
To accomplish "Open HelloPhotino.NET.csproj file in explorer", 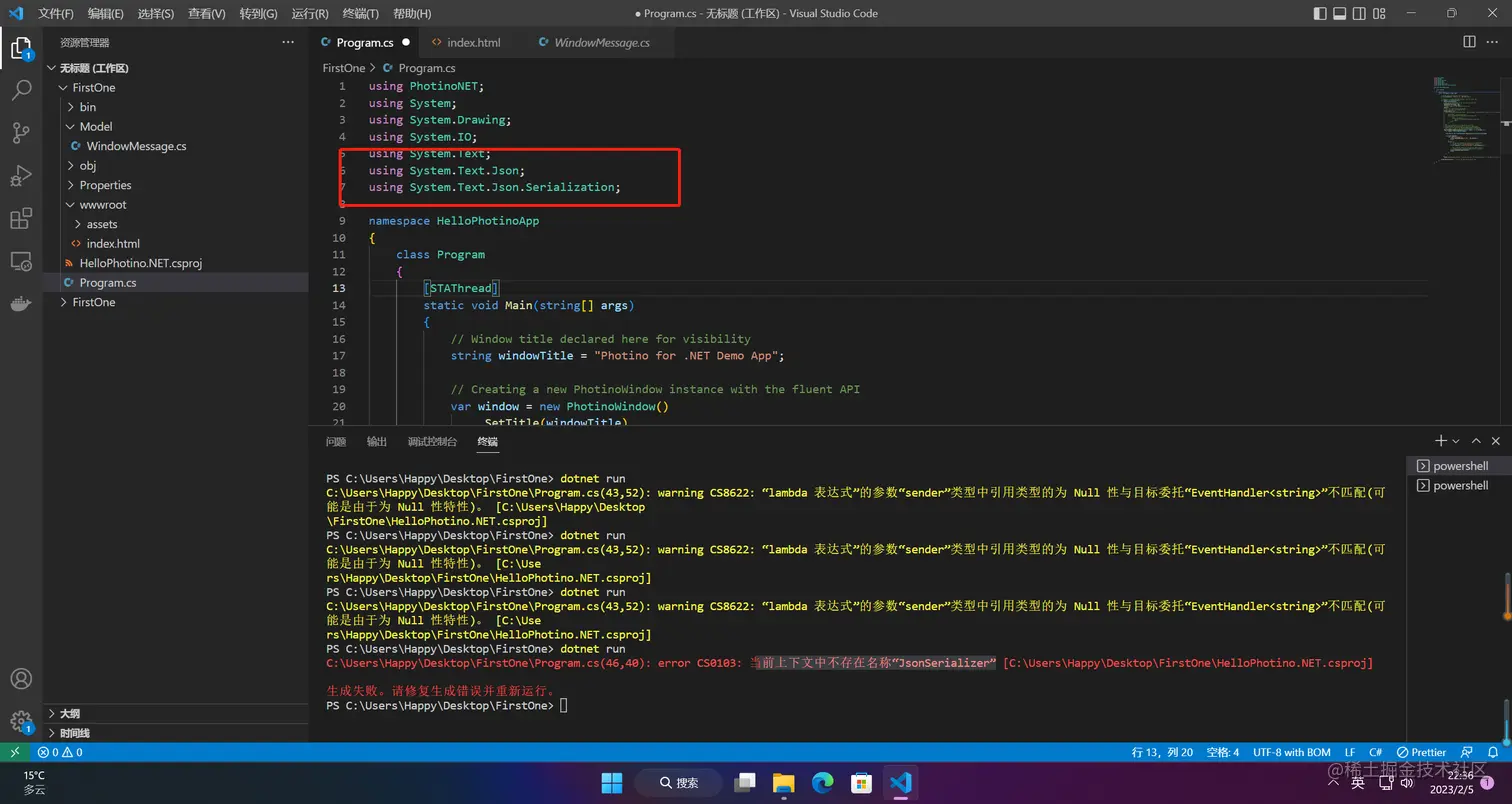I will pos(140,263).
